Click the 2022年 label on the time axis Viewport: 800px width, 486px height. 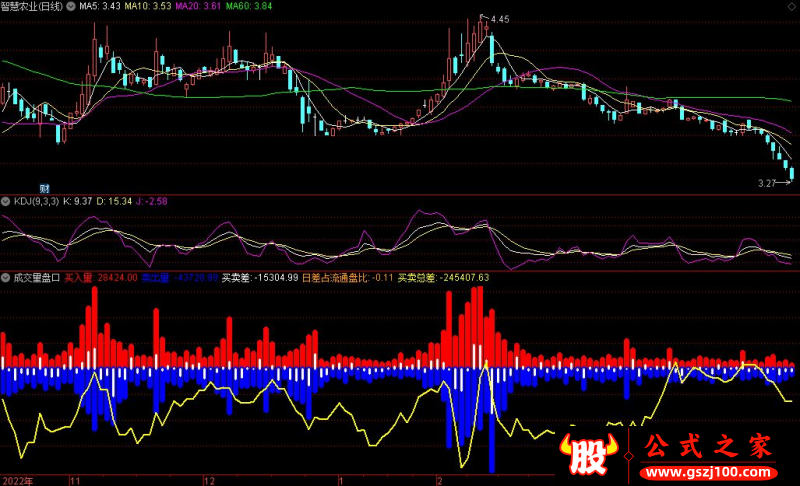[18, 481]
